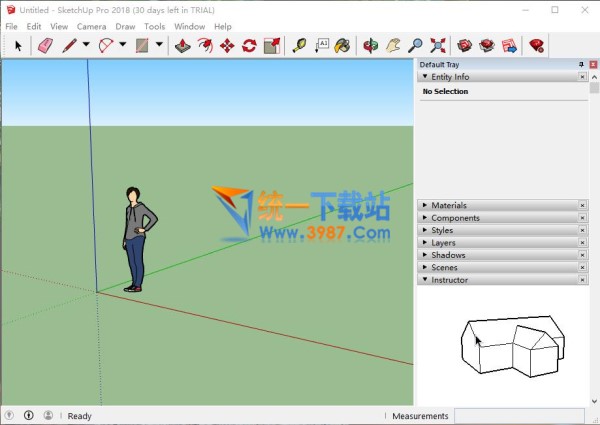This screenshot has height=425, width=600.
Task: Click the sign-in user status icon
Action: [x=48, y=415]
